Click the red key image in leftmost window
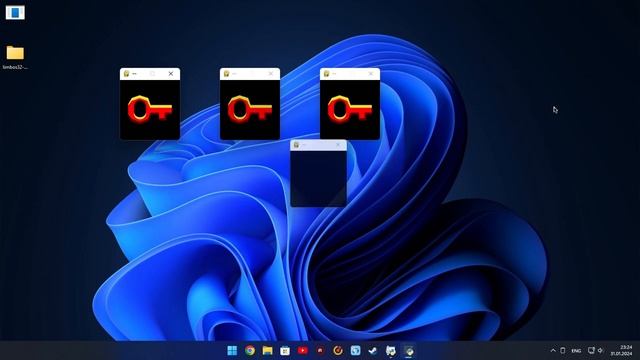 pyautogui.click(x=150, y=109)
